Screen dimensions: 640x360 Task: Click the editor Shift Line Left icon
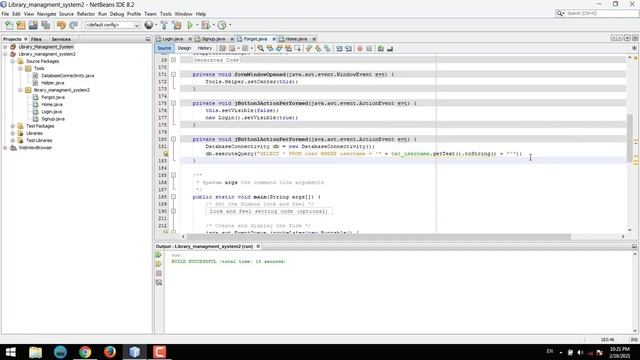(339, 49)
